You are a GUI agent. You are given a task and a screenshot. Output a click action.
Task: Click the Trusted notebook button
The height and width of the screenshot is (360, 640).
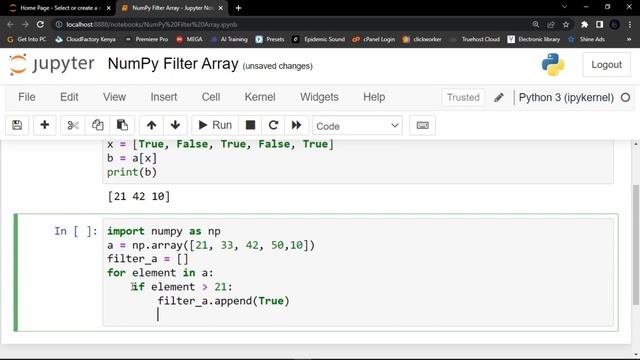pos(463,98)
